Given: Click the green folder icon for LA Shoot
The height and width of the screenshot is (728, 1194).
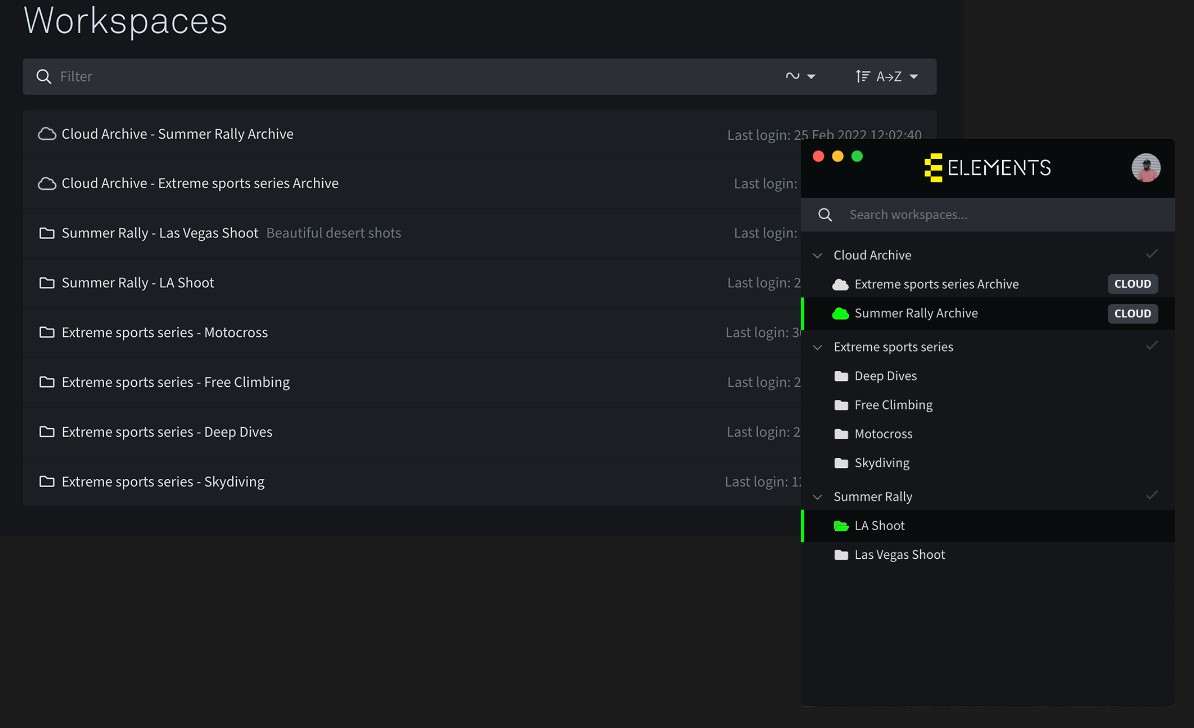Looking at the screenshot, I should coord(841,526).
